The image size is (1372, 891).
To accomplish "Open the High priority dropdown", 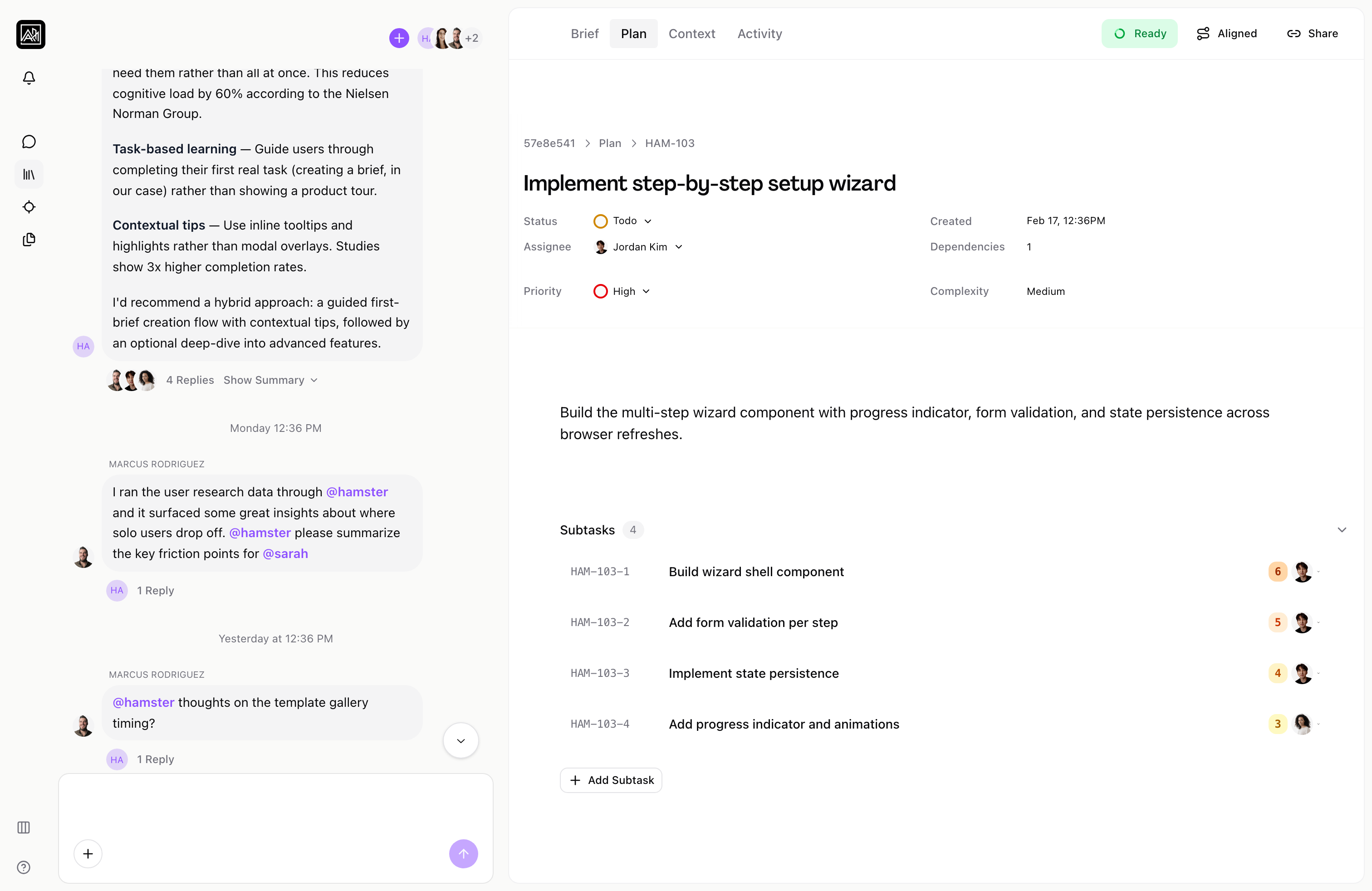I will pos(622,291).
